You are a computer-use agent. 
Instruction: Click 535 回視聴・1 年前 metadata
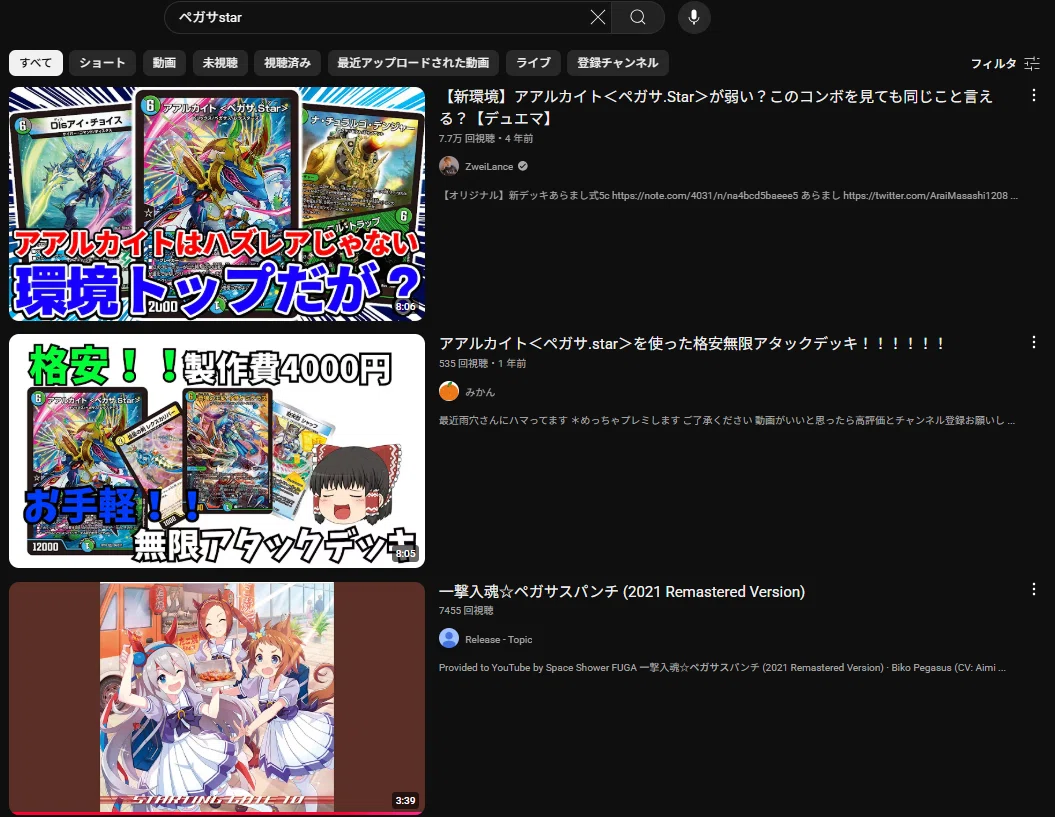point(482,363)
